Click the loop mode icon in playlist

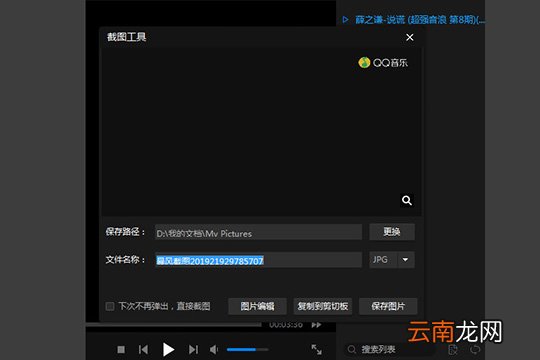point(475,350)
